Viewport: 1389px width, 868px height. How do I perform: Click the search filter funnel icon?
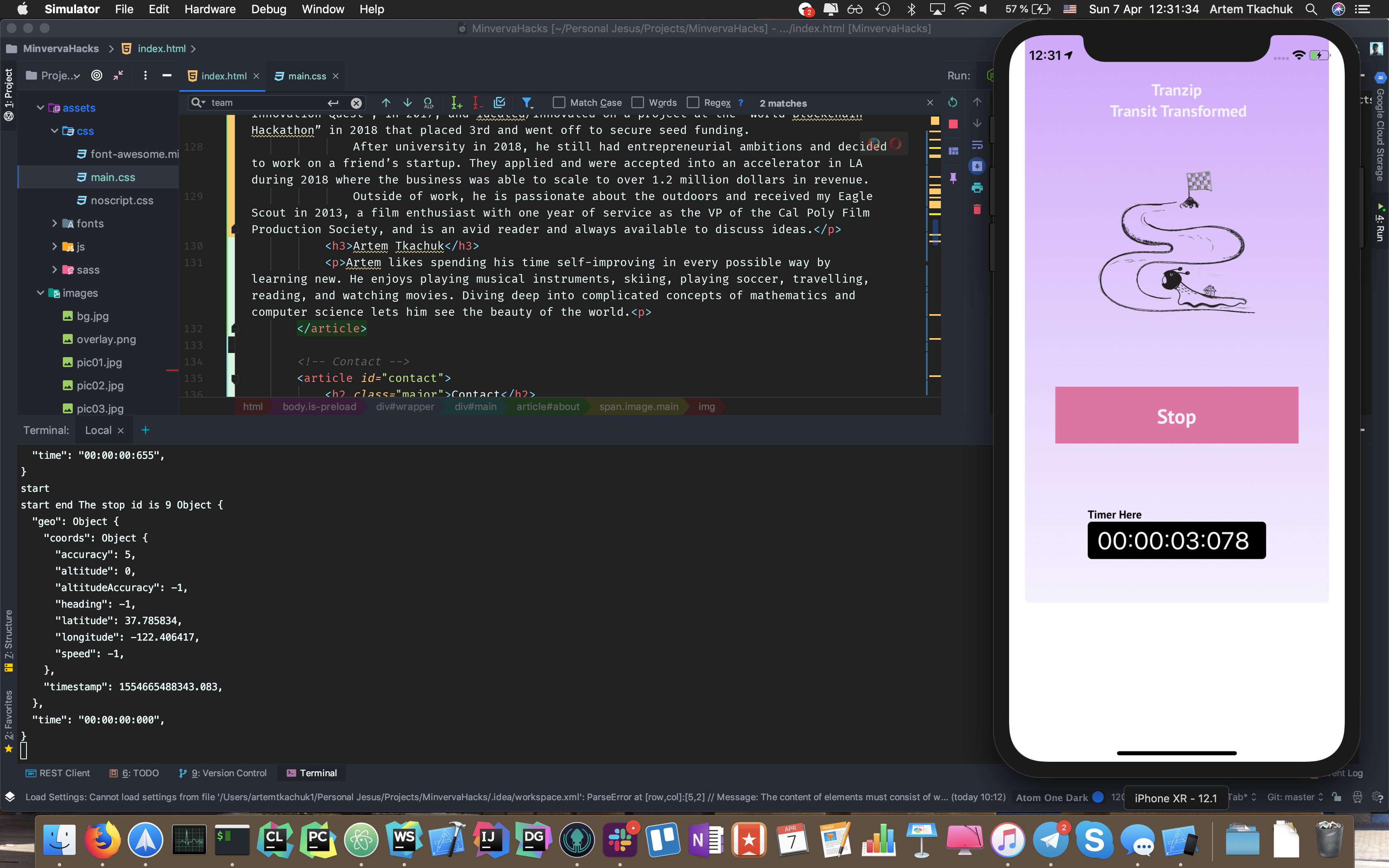pos(526,103)
